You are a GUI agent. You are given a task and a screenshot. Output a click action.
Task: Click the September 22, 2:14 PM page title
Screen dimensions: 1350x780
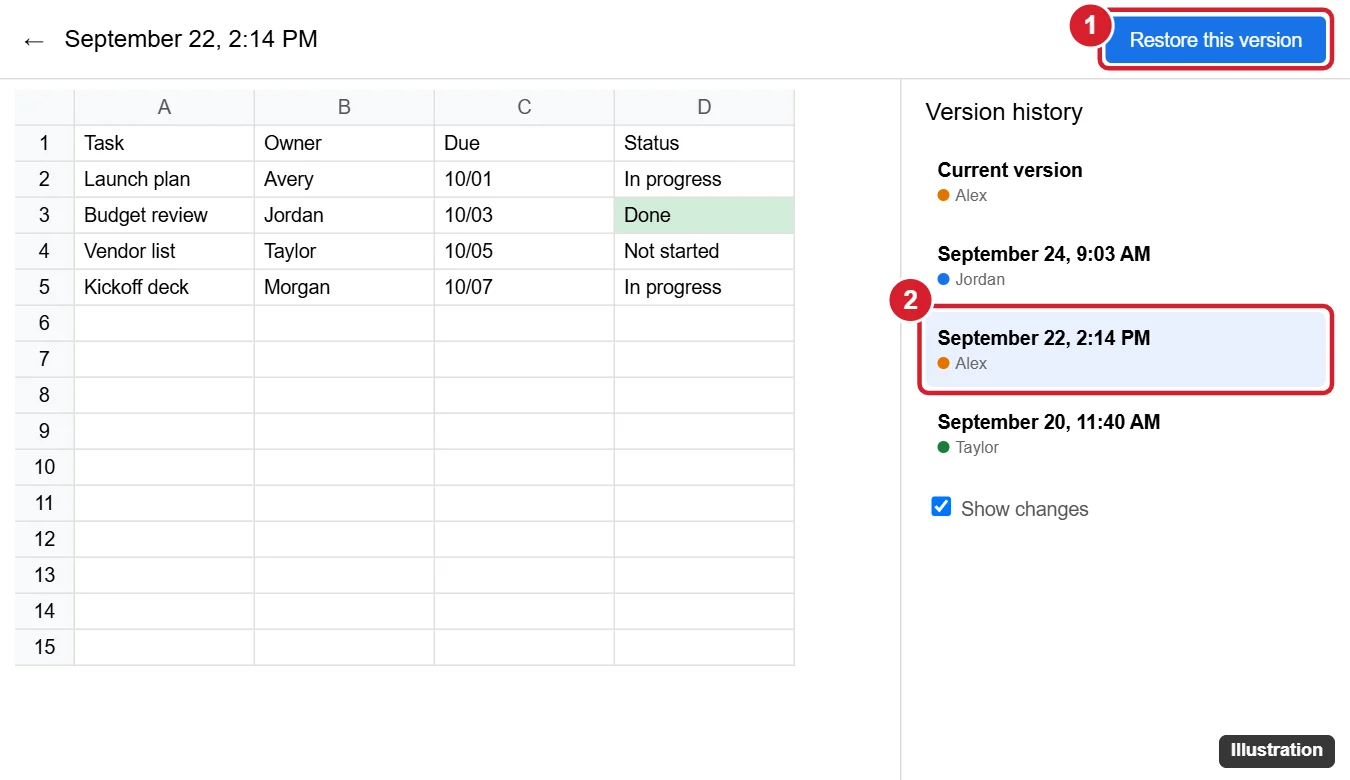pyautogui.click(x=191, y=40)
